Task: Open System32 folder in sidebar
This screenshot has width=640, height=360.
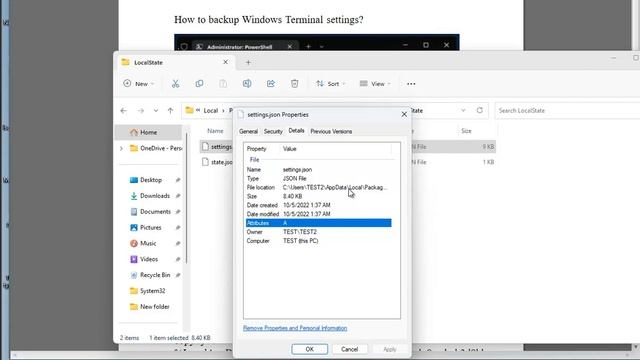Action: click(x=152, y=291)
